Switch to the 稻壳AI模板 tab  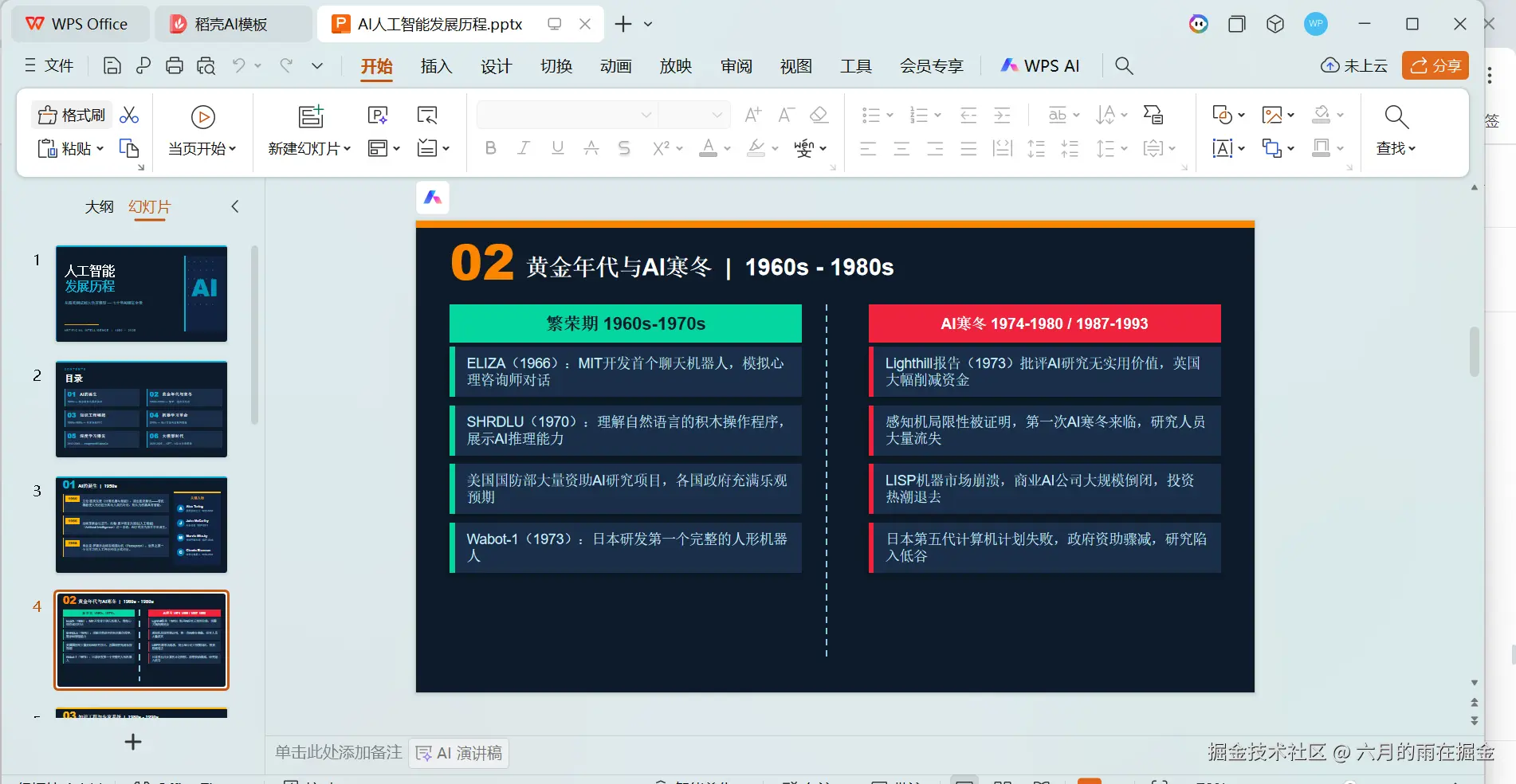coord(231,24)
